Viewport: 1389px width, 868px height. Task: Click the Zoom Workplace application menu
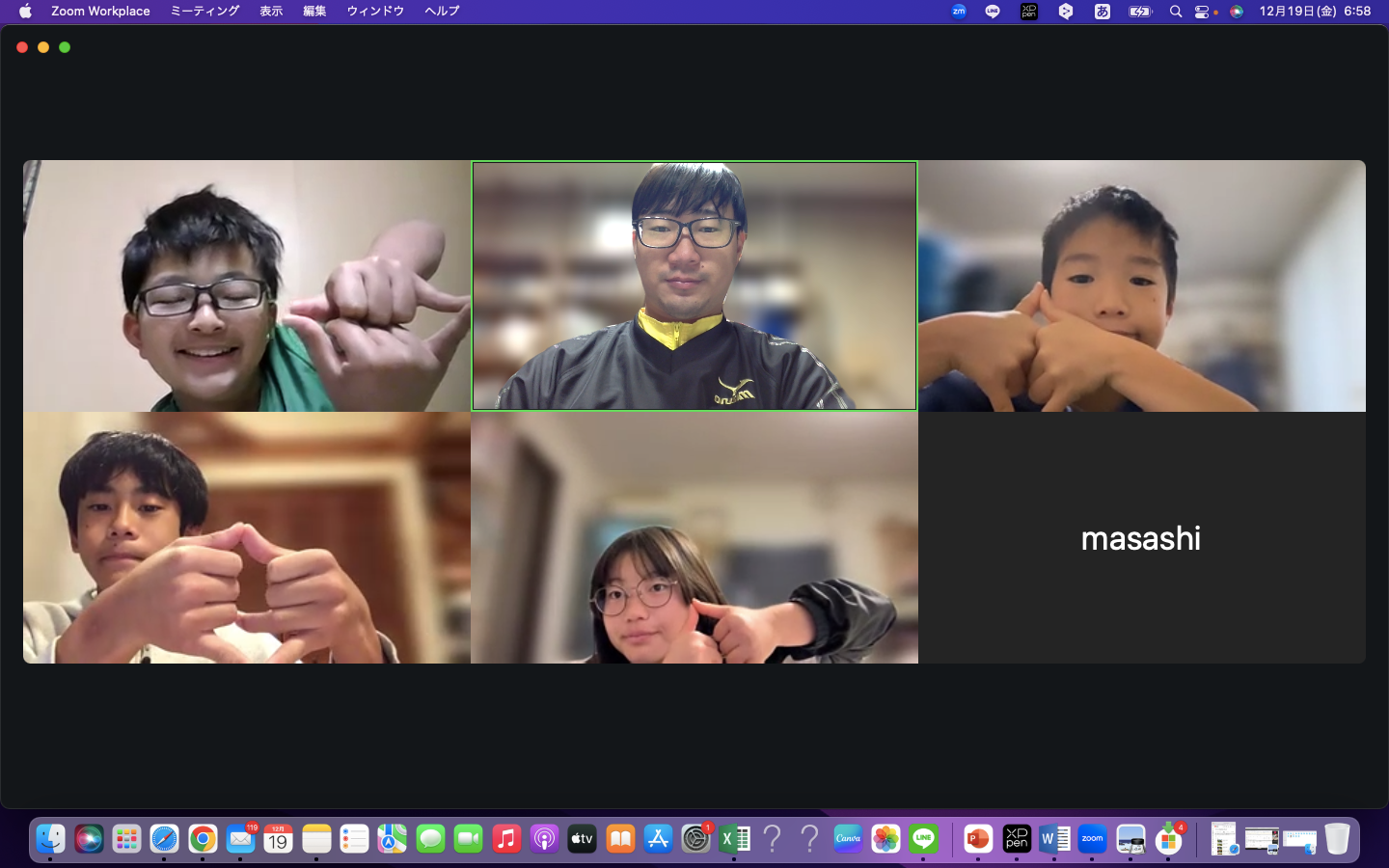pyautogui.click(x=100, y=12)
